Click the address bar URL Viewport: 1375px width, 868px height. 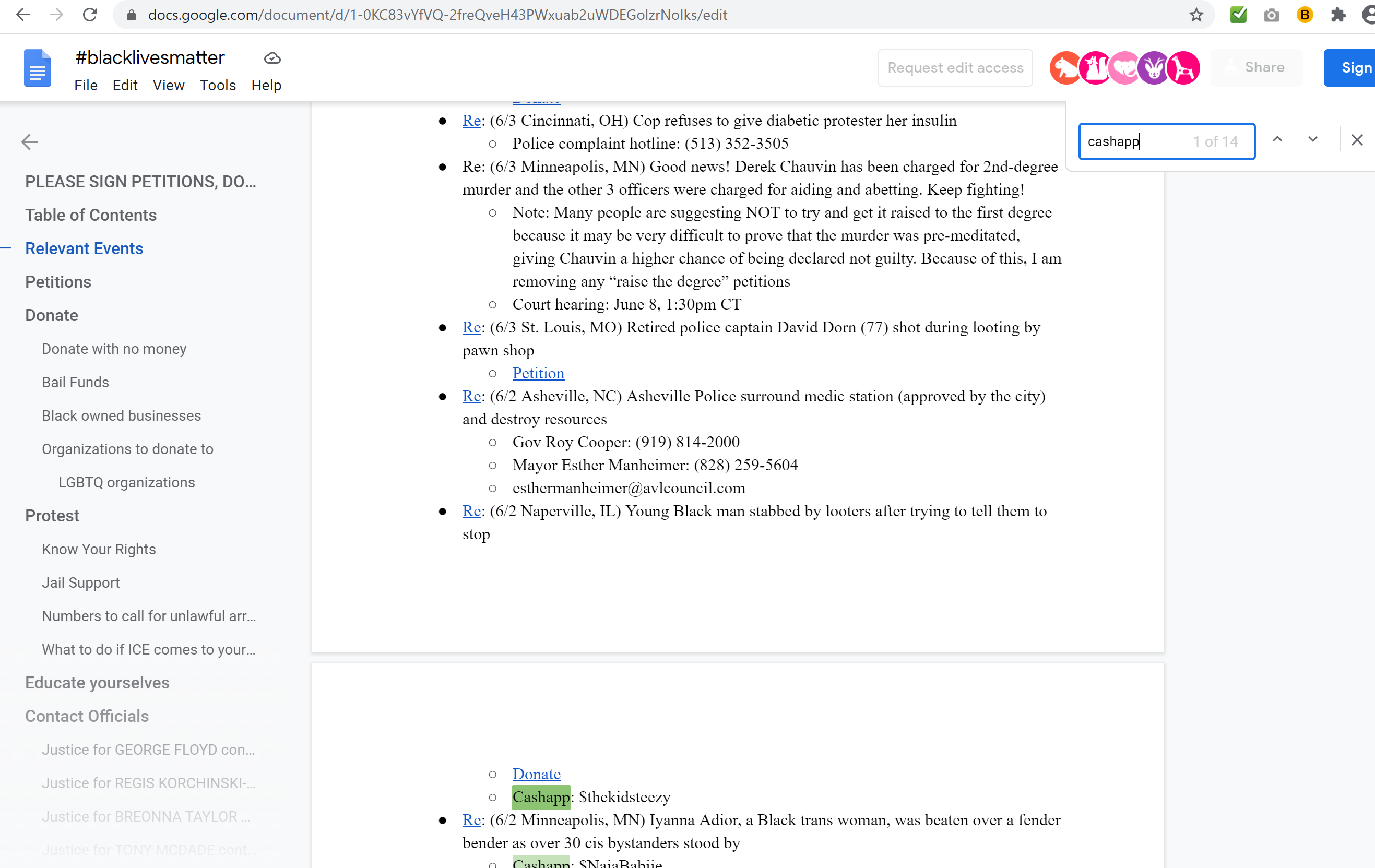437,15
